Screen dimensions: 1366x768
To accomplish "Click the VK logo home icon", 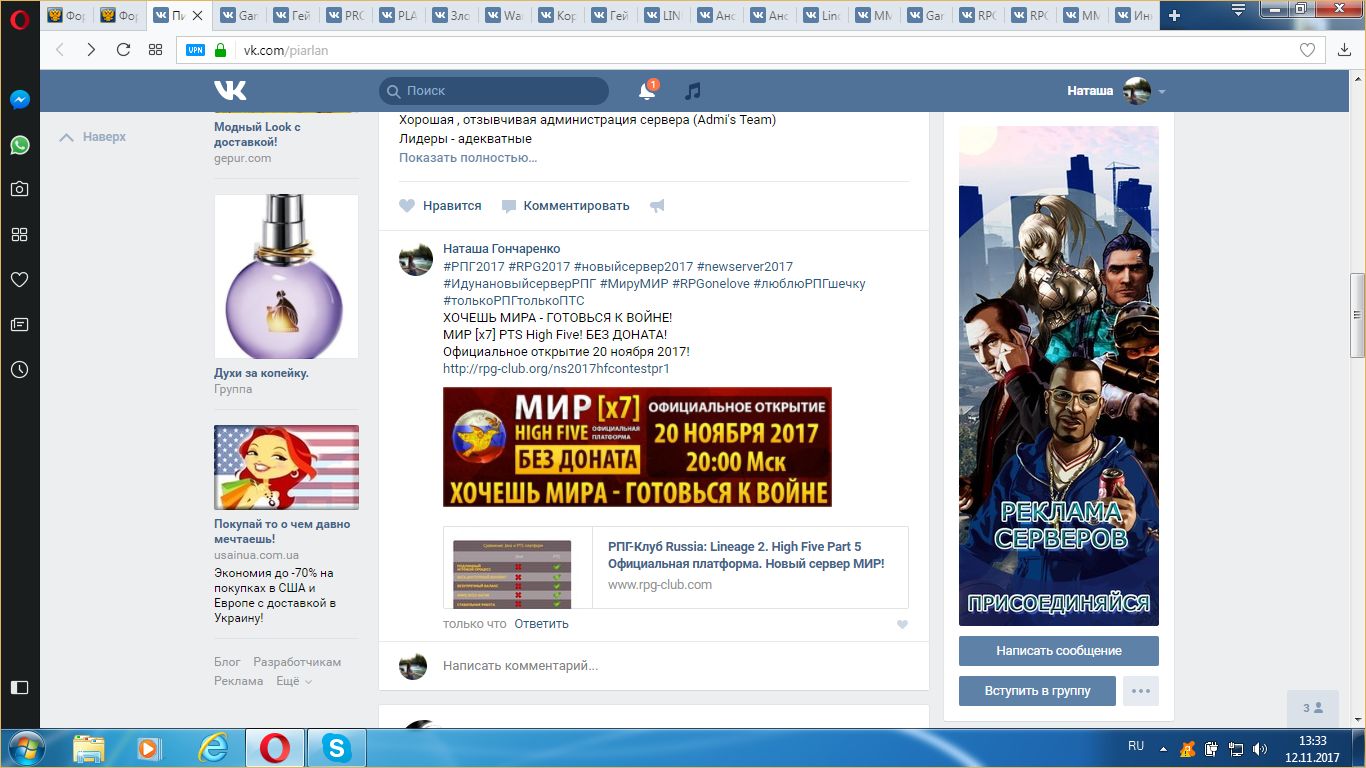I will (230, 91).
